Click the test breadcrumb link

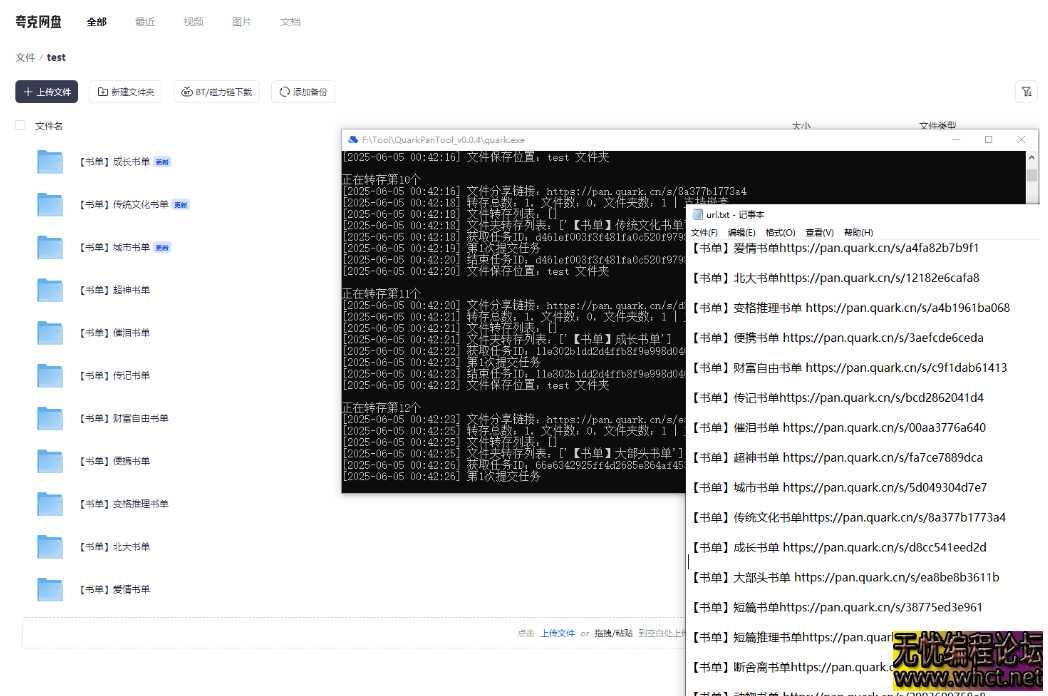(x=57, y=57)
